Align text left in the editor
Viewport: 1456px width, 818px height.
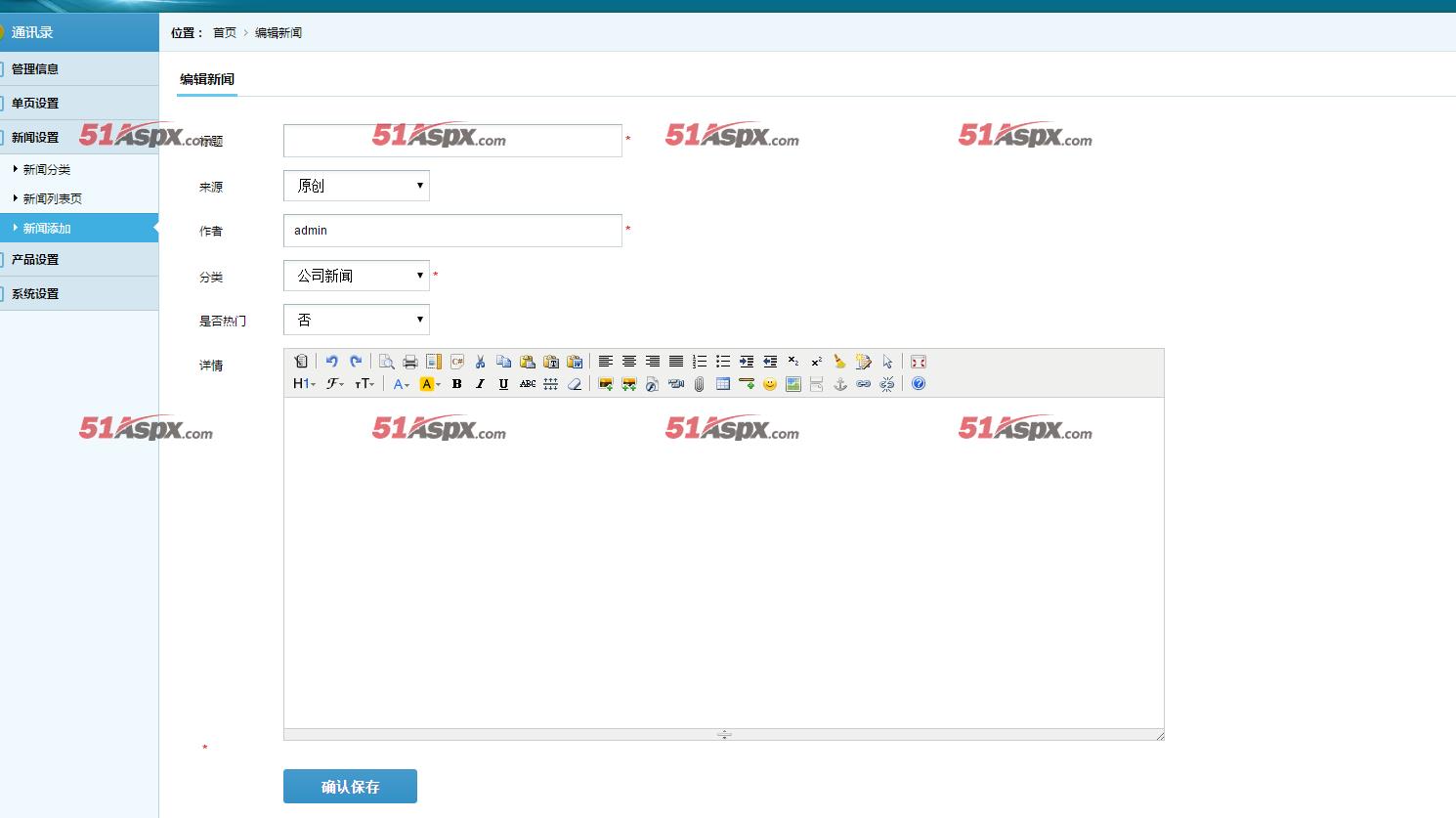pyautogui.click(x=606, y=362)
